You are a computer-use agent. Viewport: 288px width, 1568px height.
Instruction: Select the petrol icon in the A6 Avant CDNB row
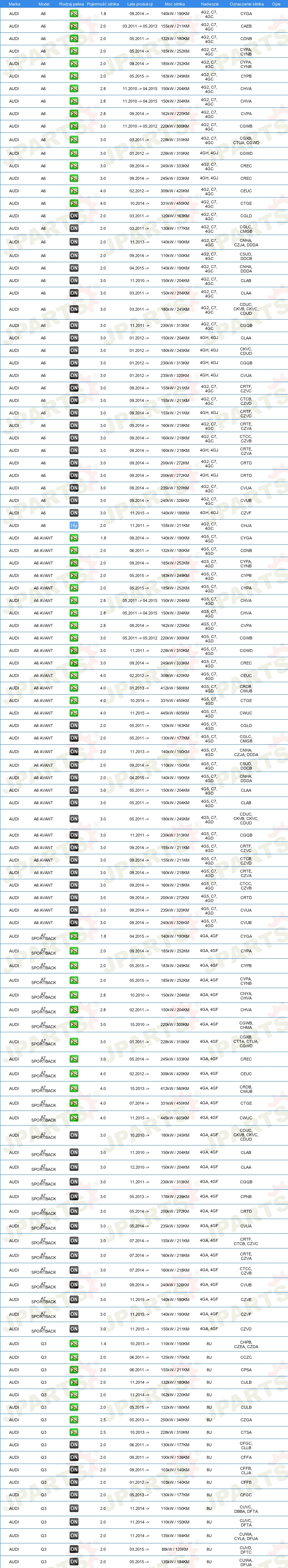[x=74, y=550]
